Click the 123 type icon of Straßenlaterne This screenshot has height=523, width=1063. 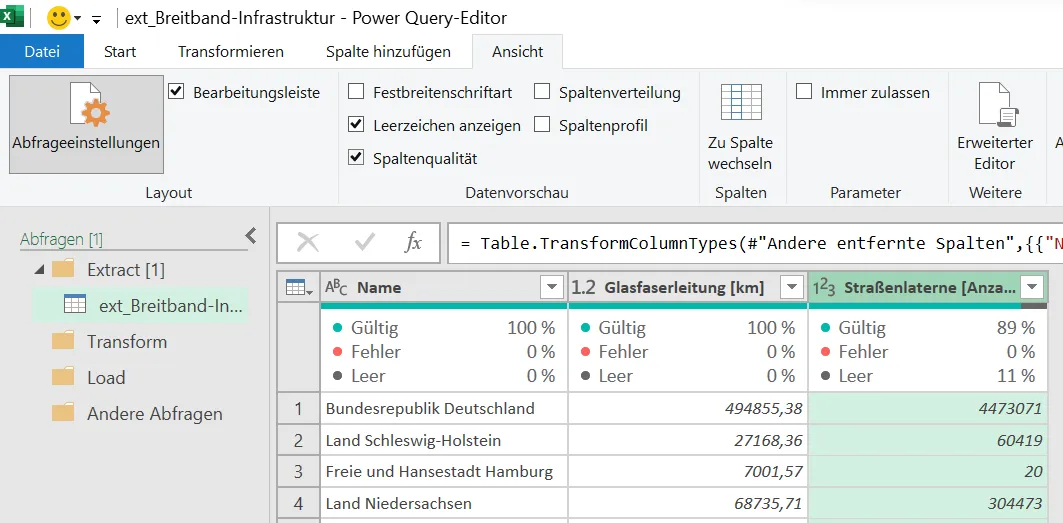[824, 288]
